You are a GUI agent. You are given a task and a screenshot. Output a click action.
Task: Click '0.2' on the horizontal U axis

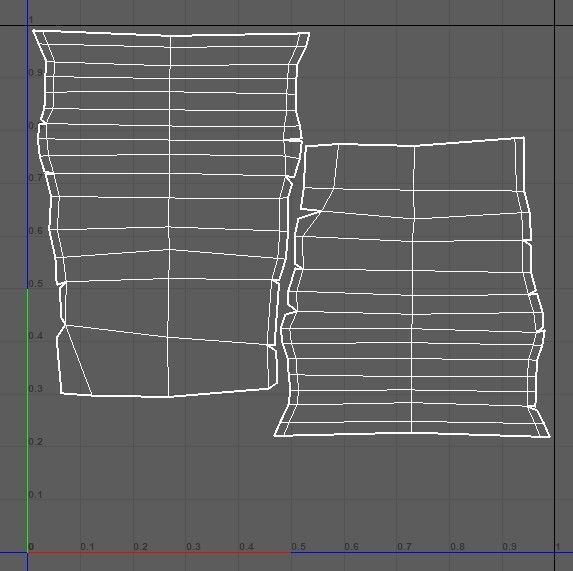coord(140,547)
